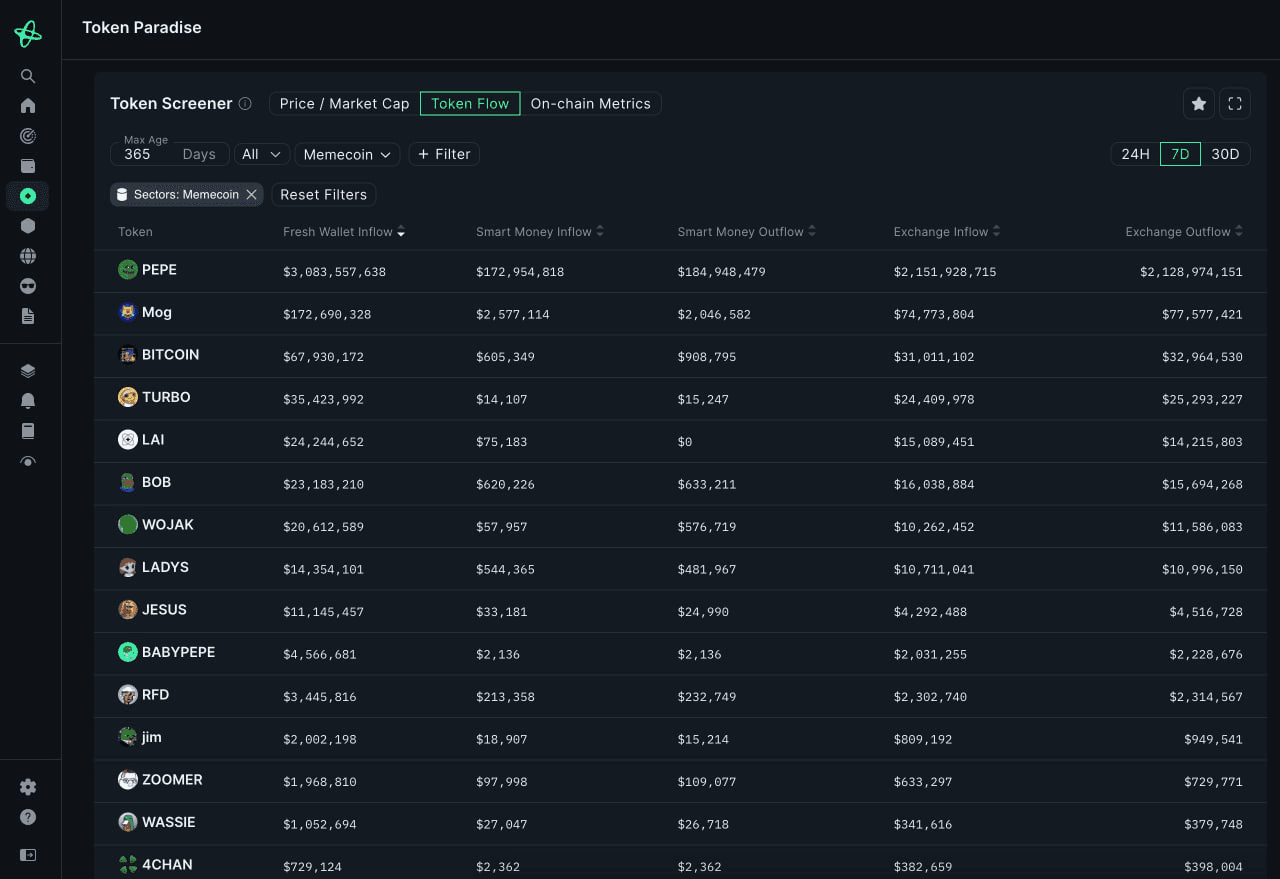Click the Reset Filters button
The height and width of the screenshot is (879, 1280).
[323, 195]
